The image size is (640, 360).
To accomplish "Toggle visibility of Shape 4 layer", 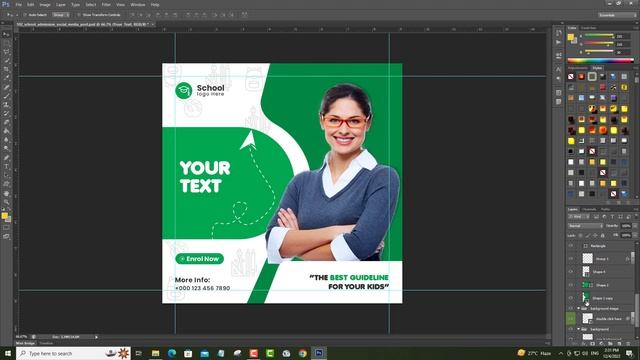I will click(571, 271).
